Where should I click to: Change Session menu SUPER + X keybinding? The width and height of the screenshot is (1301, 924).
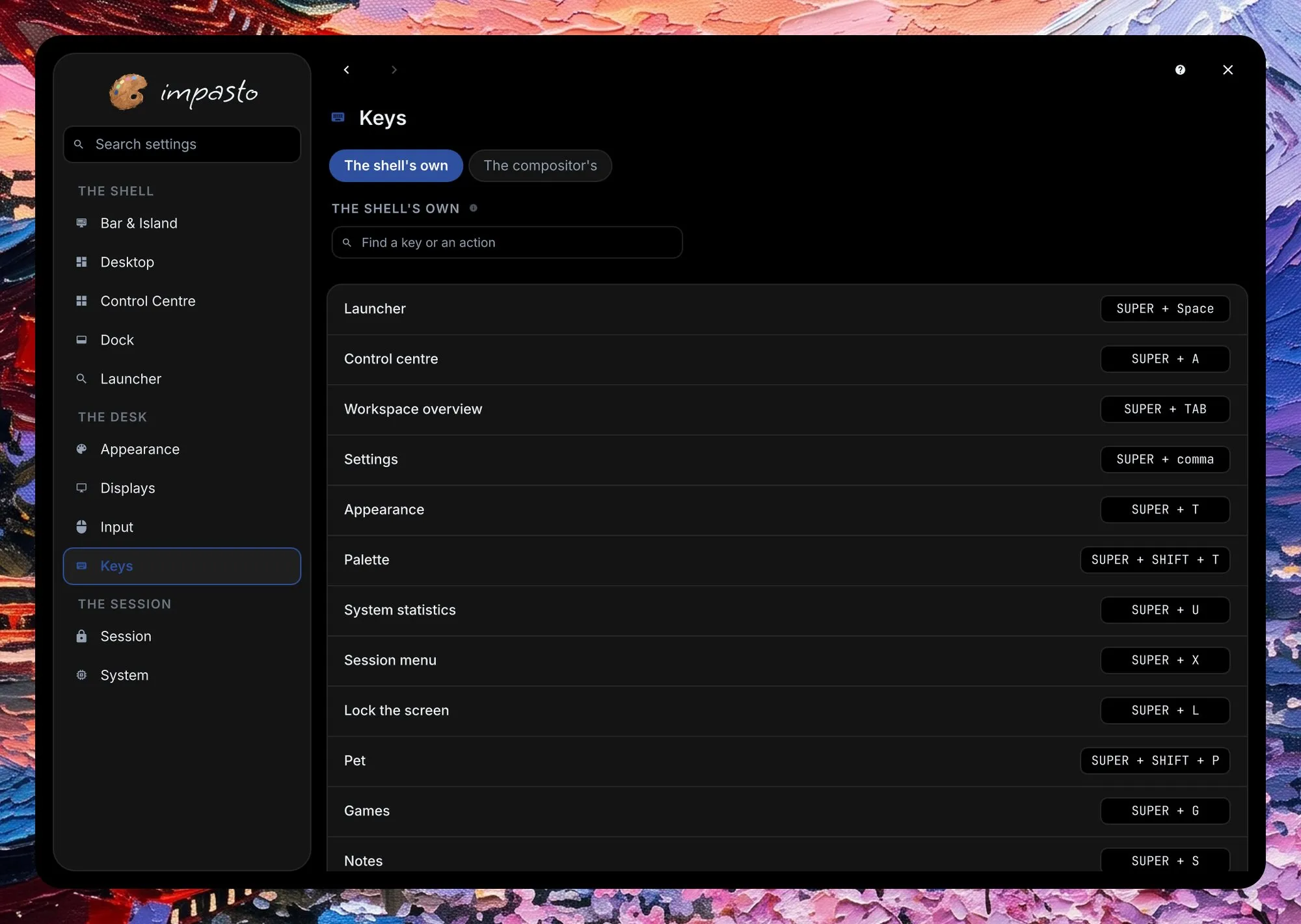1164,660
